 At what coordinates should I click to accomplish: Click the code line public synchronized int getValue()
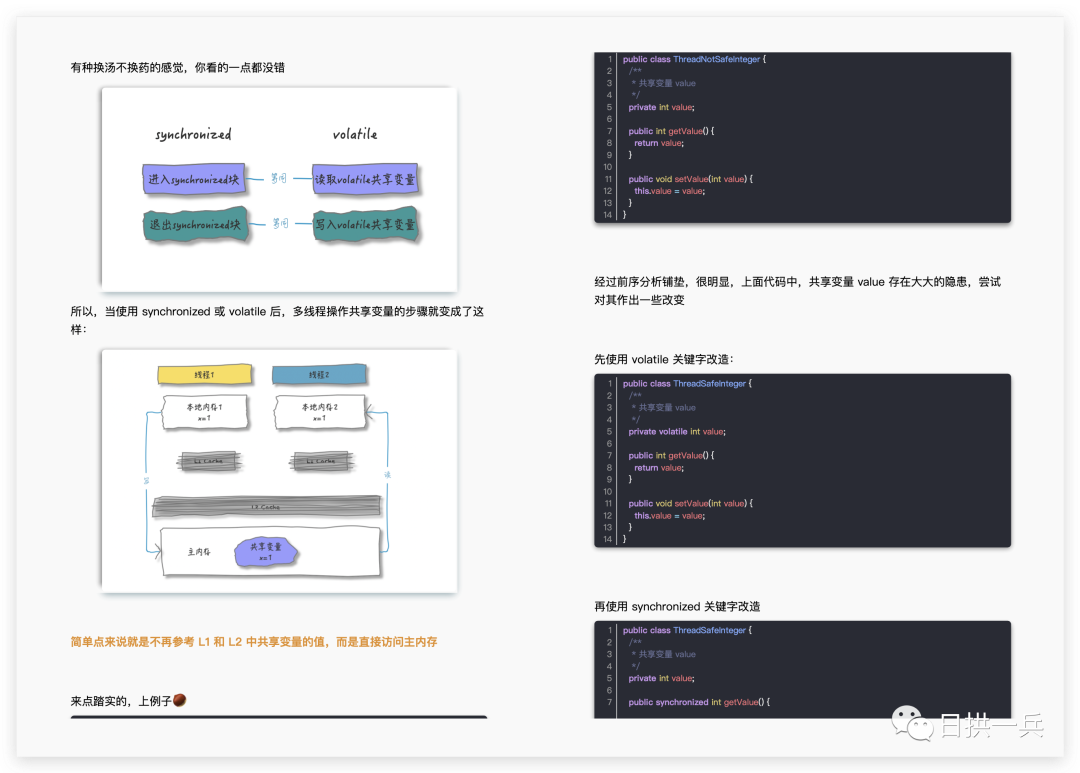coord(699,702)
